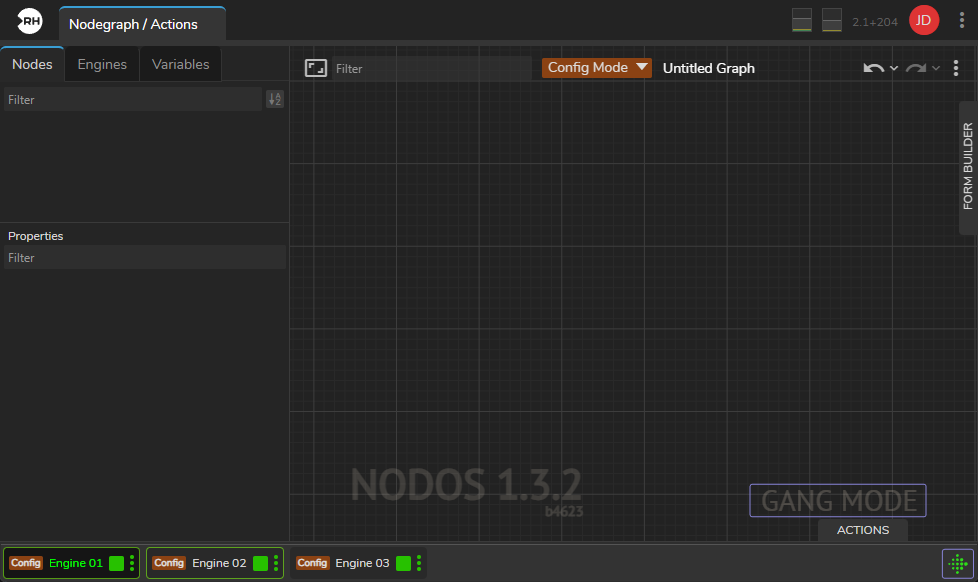This screenshot has width=978, height=582.
Task: Click the JD user avatar
Action: pyautogui.click(x=924, y=20)
